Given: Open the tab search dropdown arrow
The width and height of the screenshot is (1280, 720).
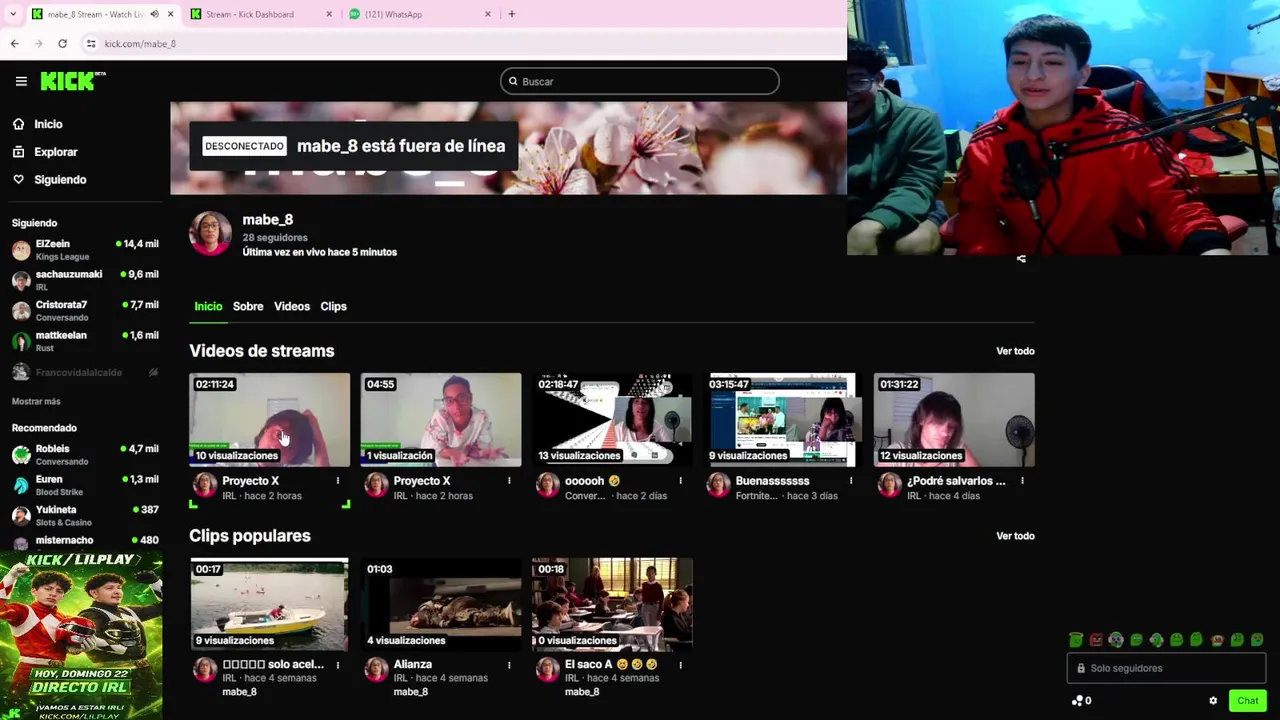Looking at the screenshot, I should click(x=13, y=14).
